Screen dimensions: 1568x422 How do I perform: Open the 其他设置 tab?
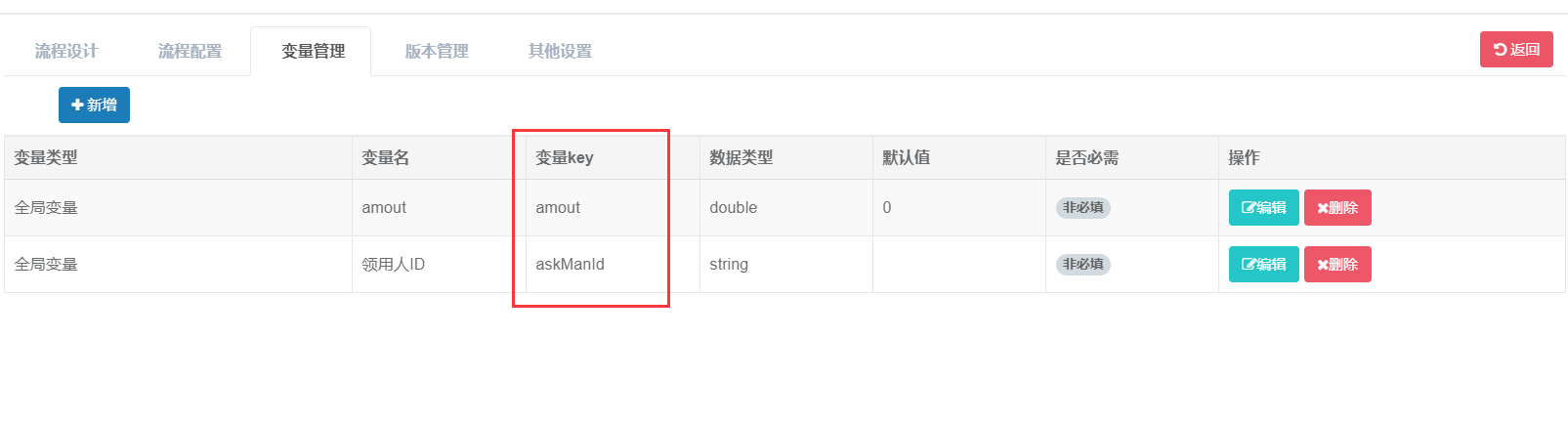(x=560, y=51)
